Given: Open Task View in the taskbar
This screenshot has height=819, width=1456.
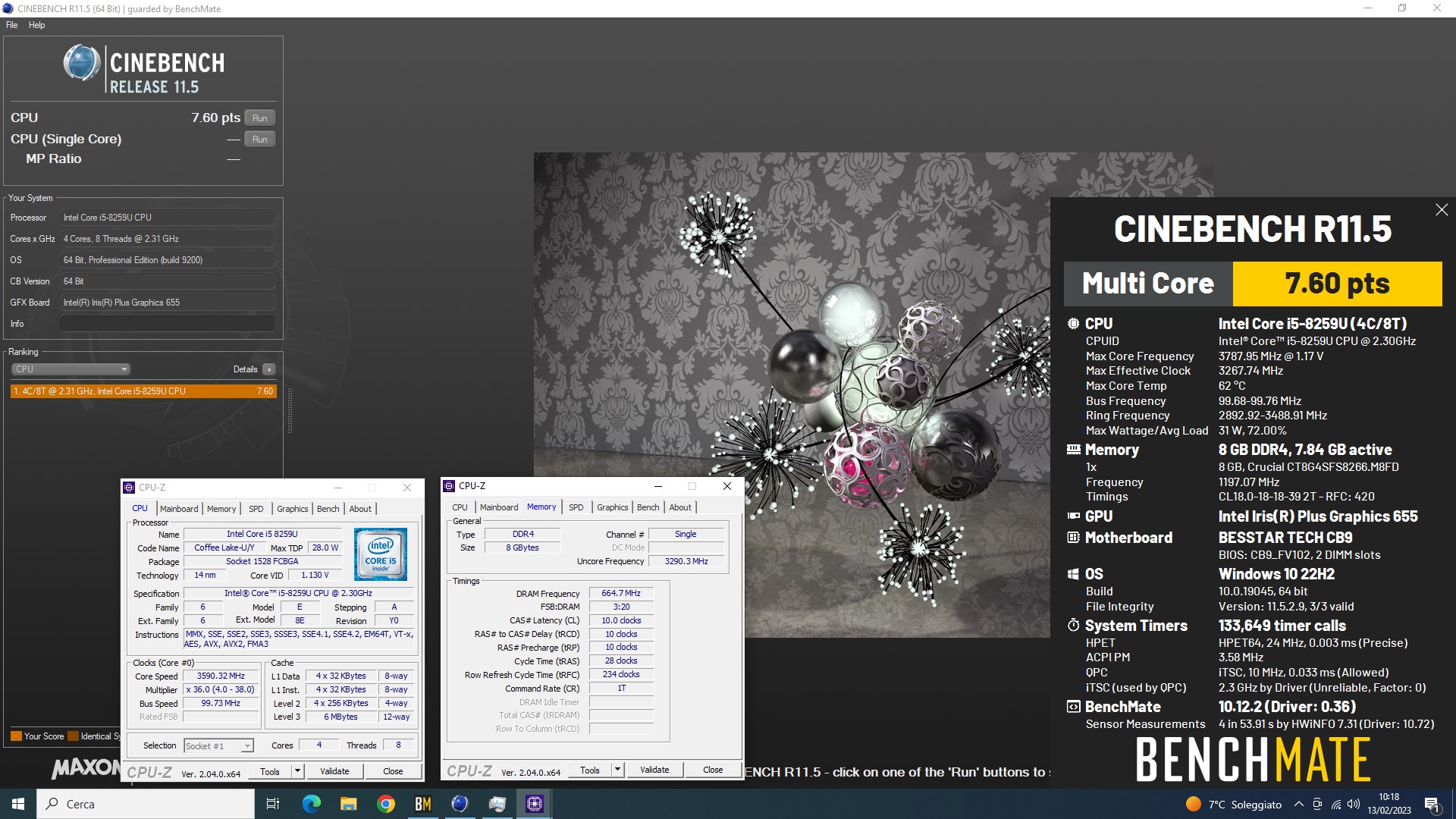Looking at the screenshot, I should point(273,804).
